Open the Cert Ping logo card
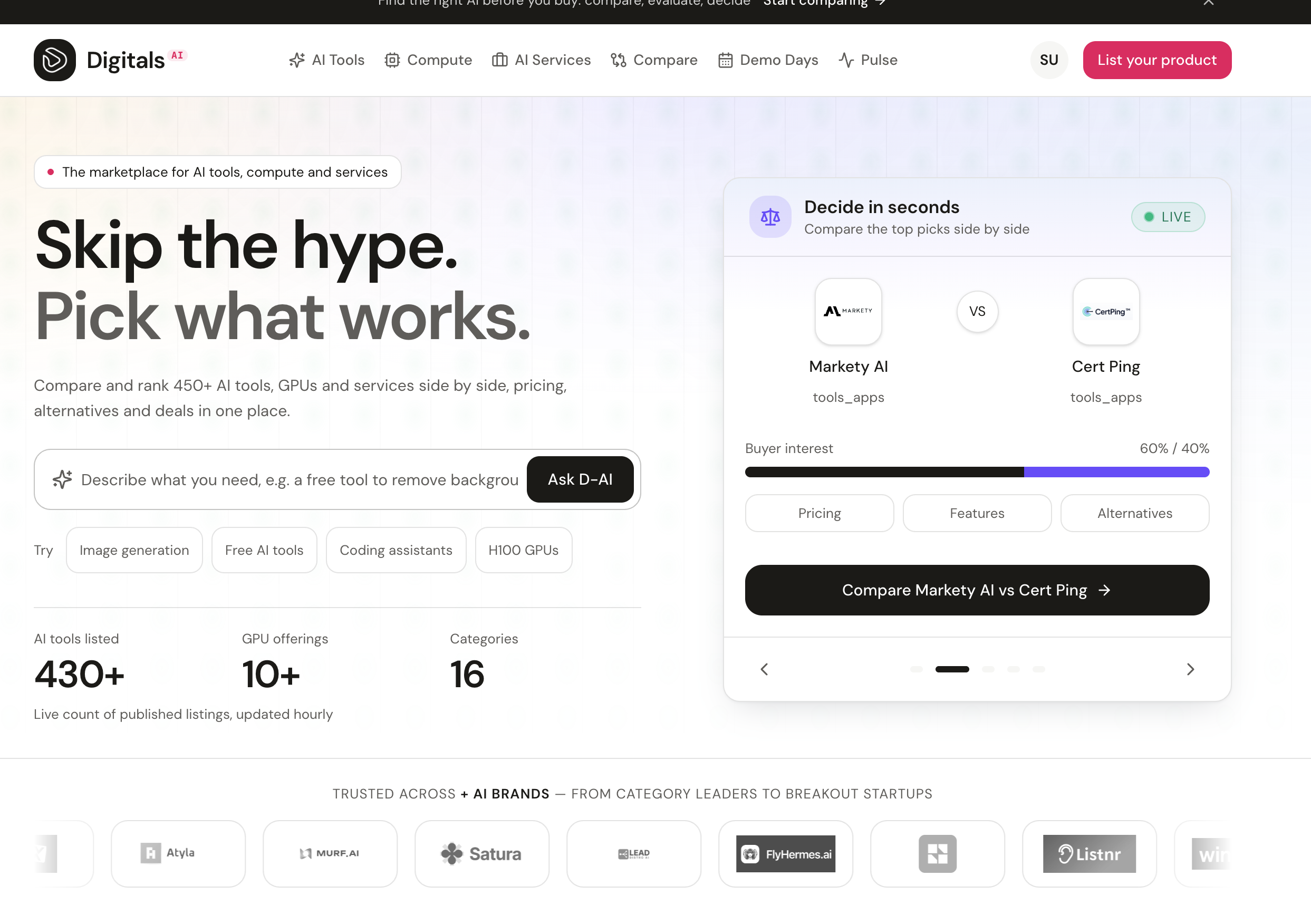1311x924 pixels. (x=1106, y=311)
